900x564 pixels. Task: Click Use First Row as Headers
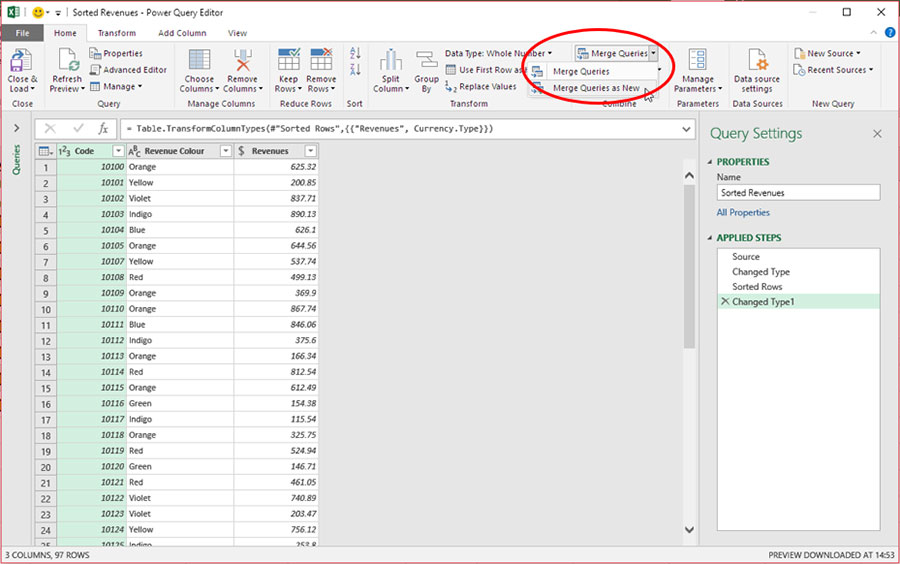coord(486,70)
